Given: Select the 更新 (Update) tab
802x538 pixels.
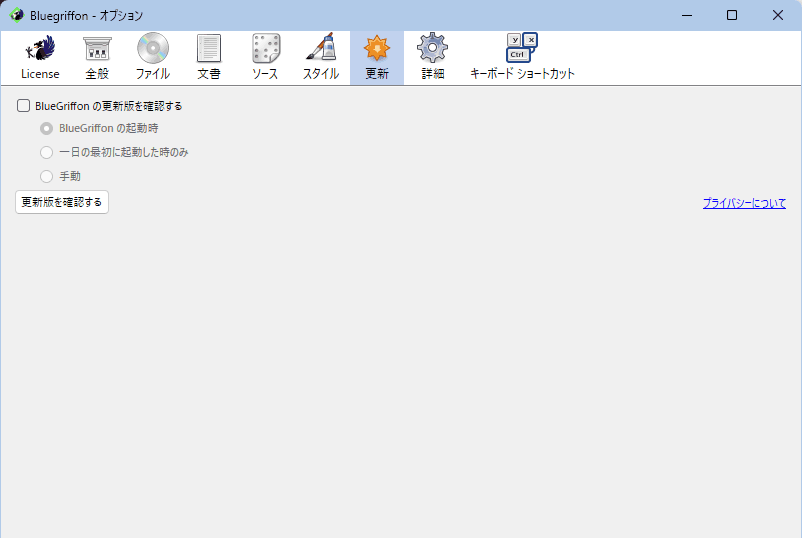Looking at the screenshot, I should (377, 57).
